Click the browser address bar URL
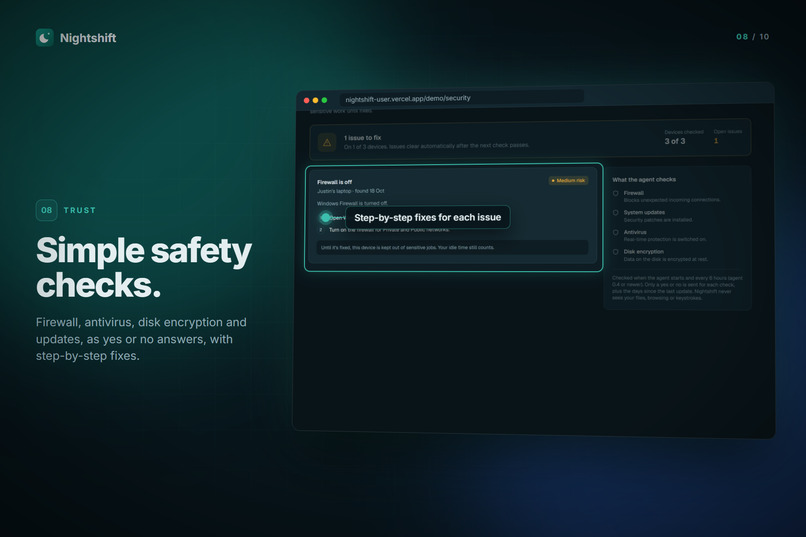806x537 pixels. coord(408,98)
